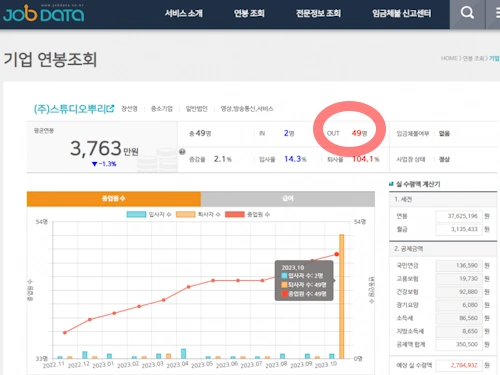Click the average salary 3,763 만원 value
This screenshot has height=375, width=500.
click(x=104, y=148)
